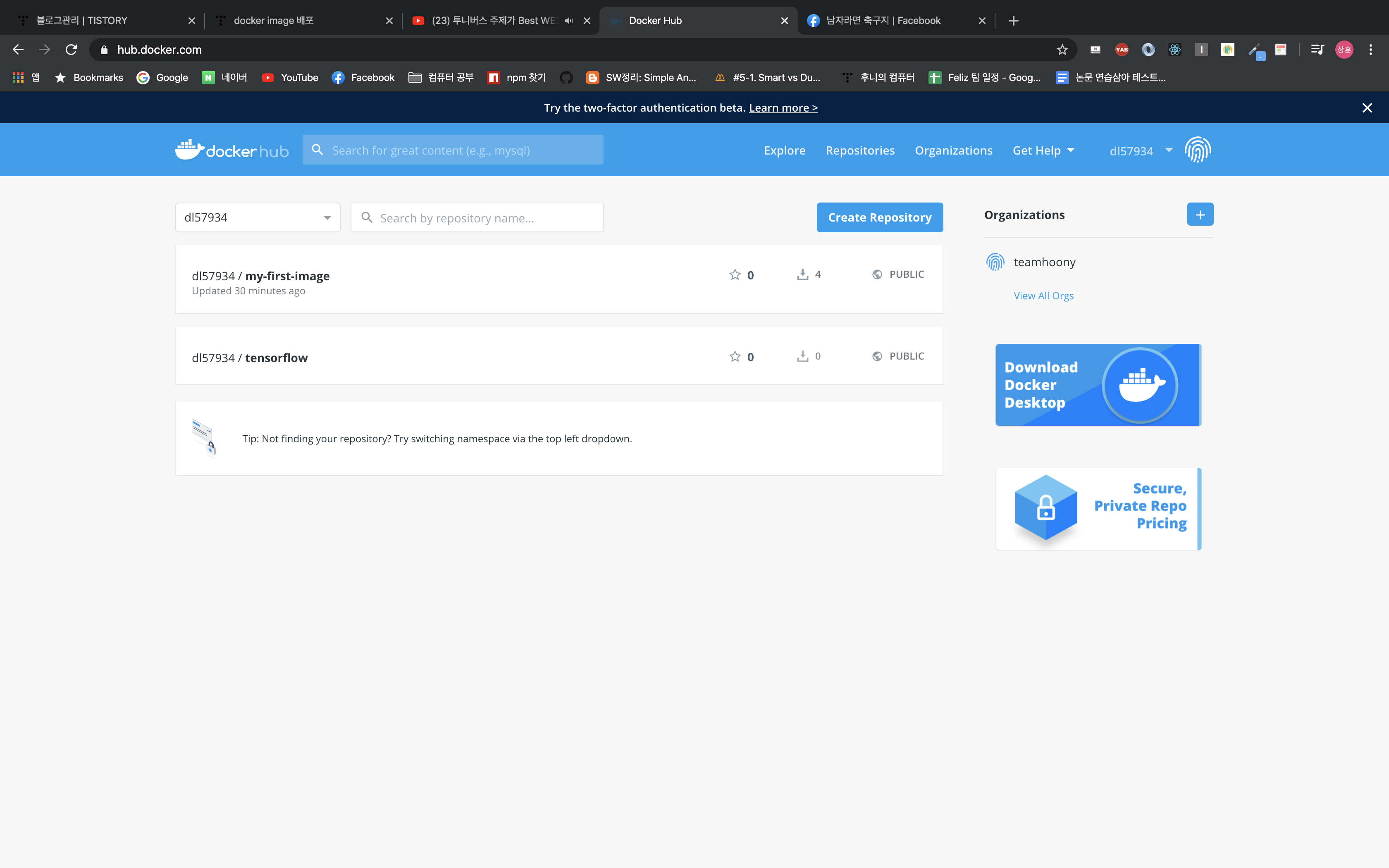This screenshot has width=1389, height=868.
Task: Click the Create Repository button
Action: click(879, 217)
